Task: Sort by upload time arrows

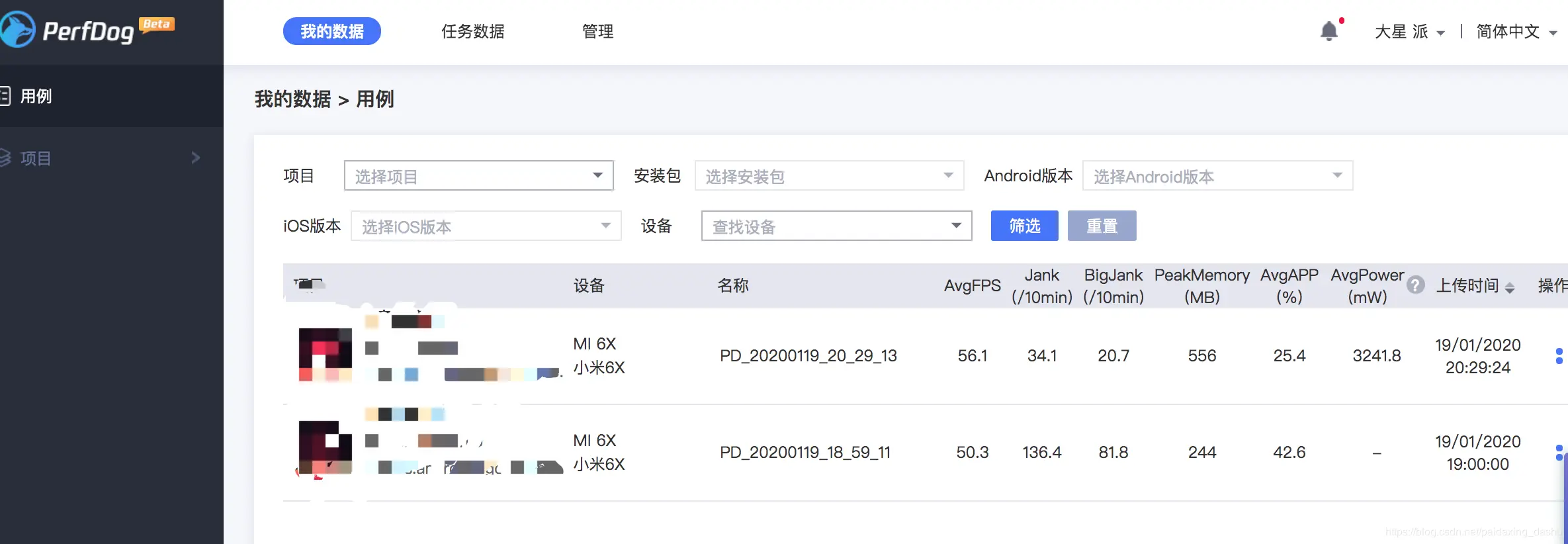Action: [x=1509, y=287]
